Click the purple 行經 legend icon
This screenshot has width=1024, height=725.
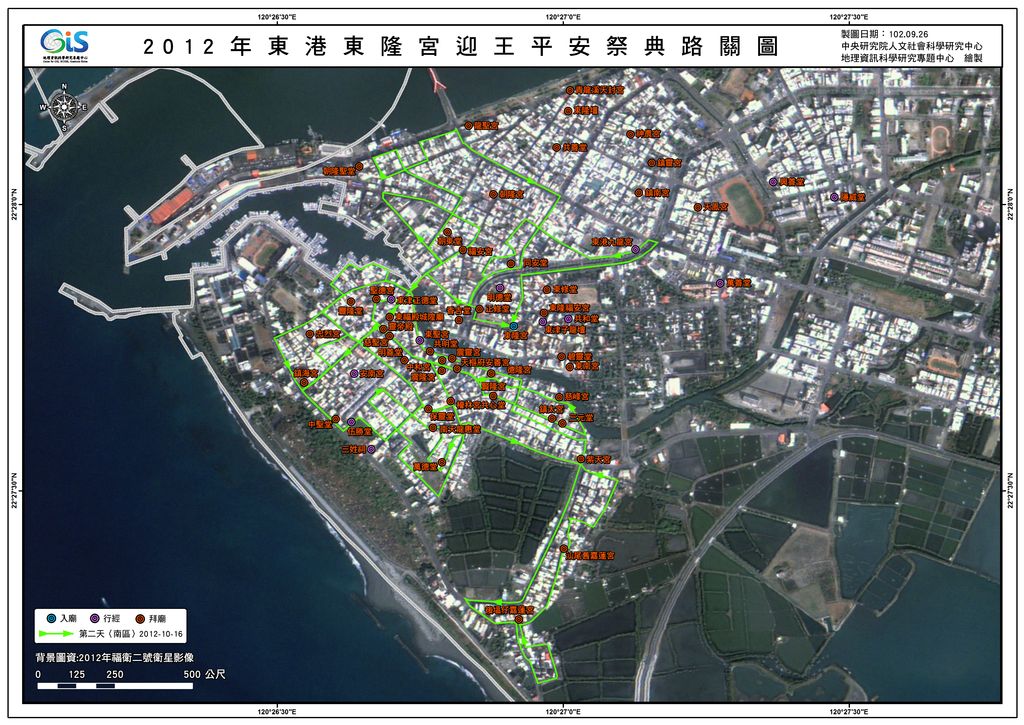94,619
